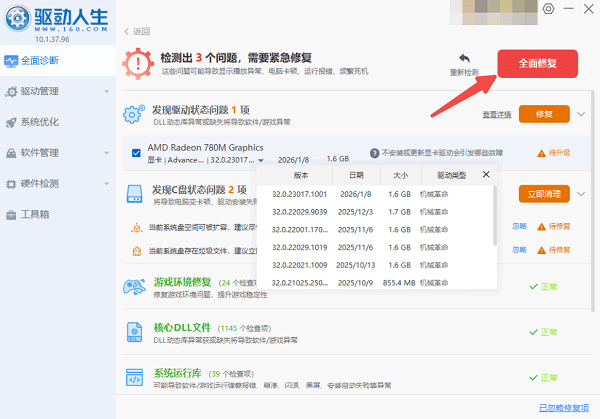Click 待升级 warning status icon
This screenshot has width=600, height=419.
tap(541, 153)
